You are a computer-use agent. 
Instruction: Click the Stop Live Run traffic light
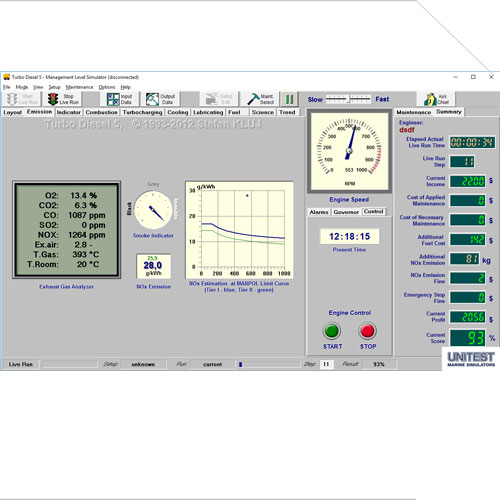coord(53,99)
